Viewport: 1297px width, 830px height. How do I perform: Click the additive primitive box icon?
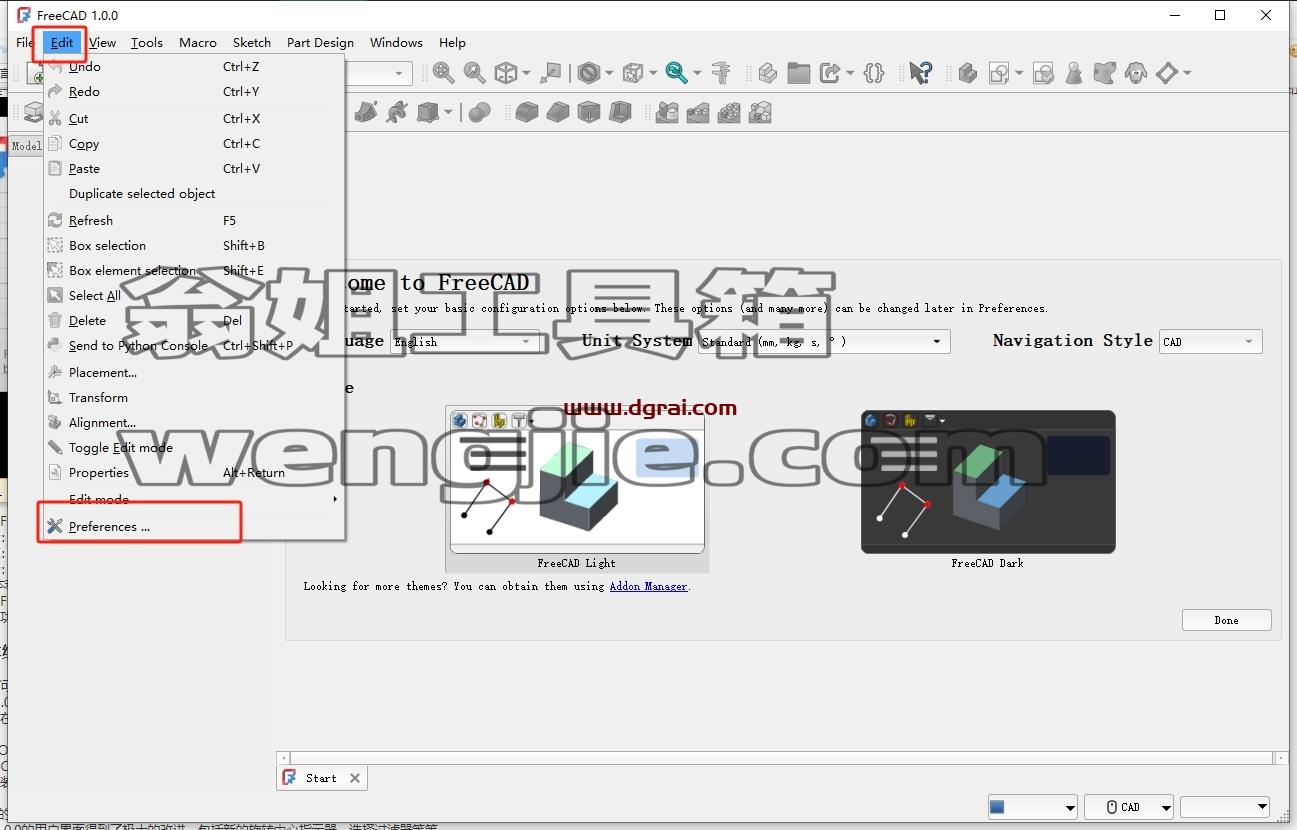click(429, 112)
